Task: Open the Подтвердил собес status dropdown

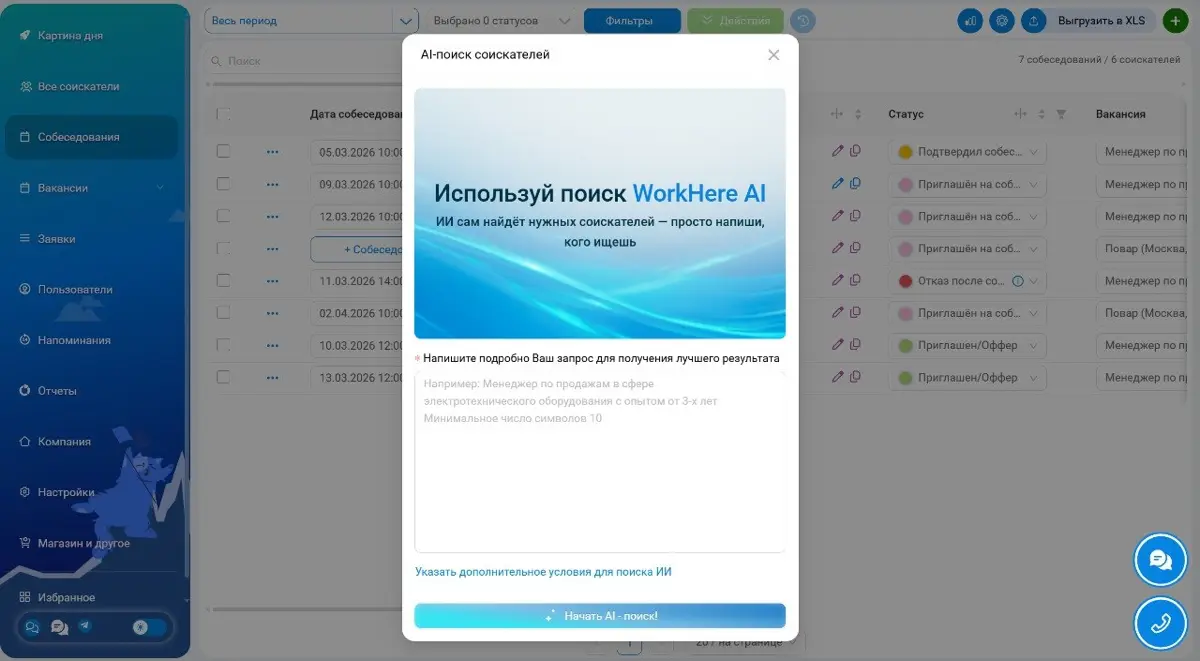Action: 967,152
